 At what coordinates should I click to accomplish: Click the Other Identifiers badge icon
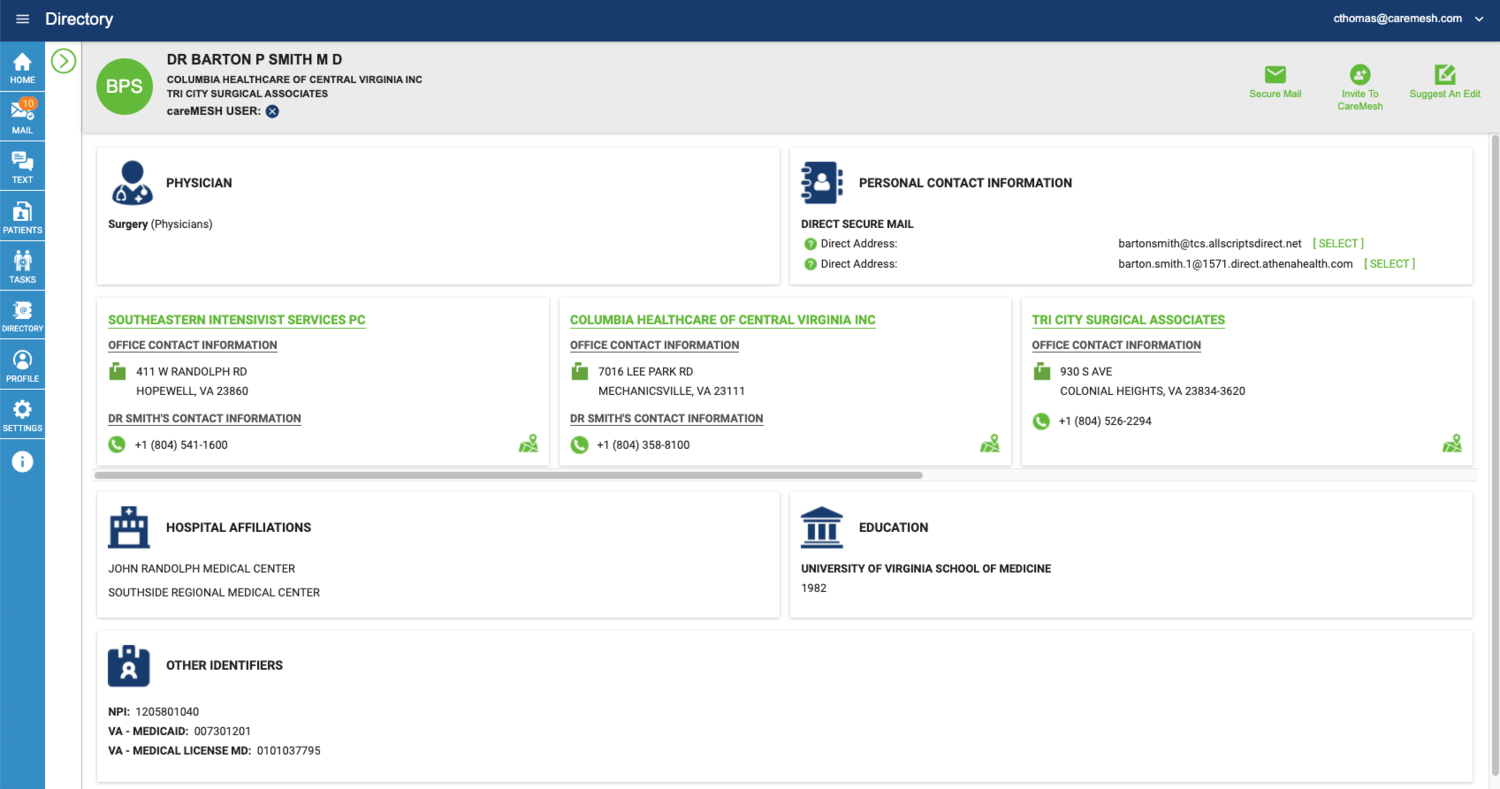pos(129,665)
